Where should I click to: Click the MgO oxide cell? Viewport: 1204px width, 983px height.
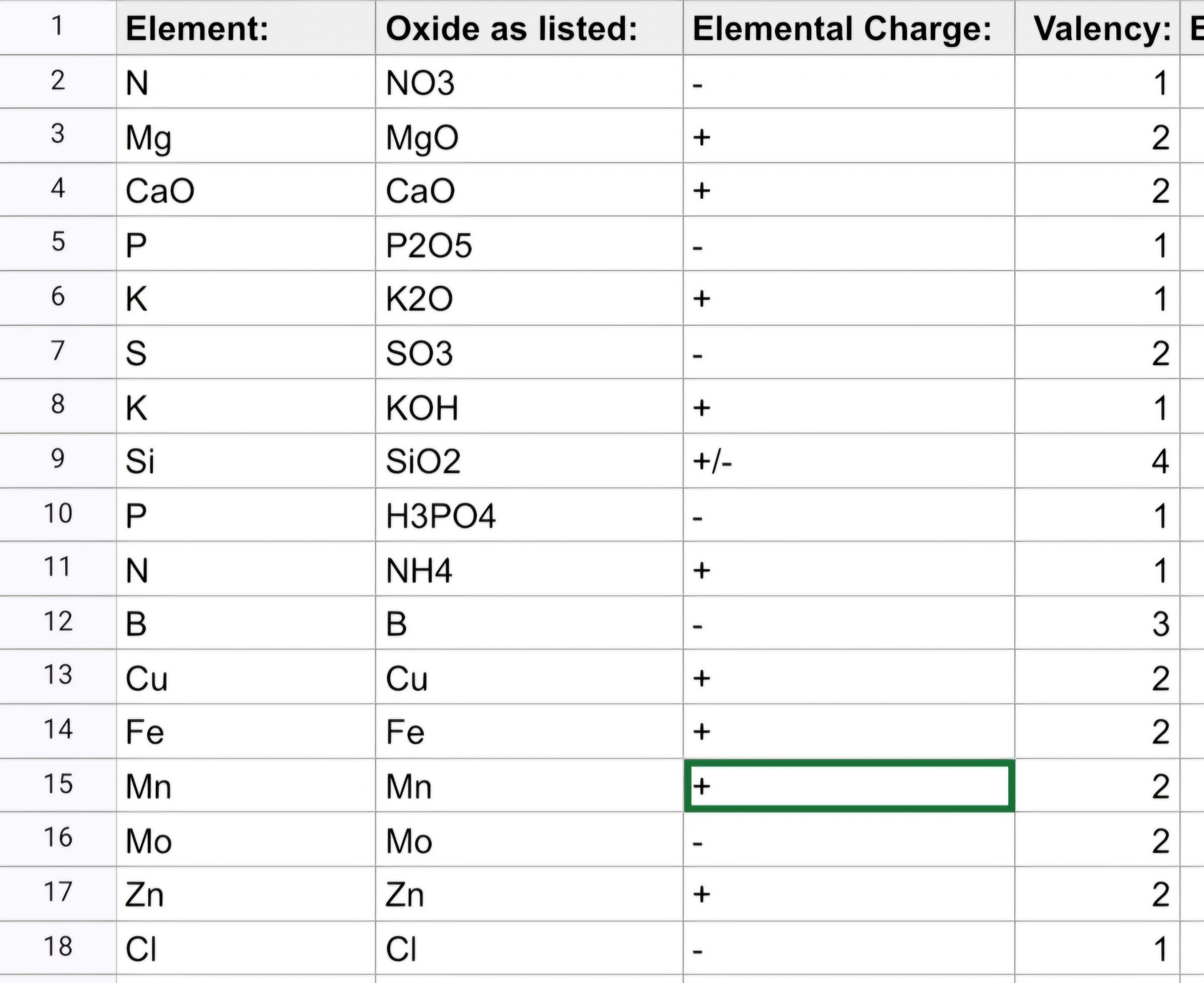point(528,136)
